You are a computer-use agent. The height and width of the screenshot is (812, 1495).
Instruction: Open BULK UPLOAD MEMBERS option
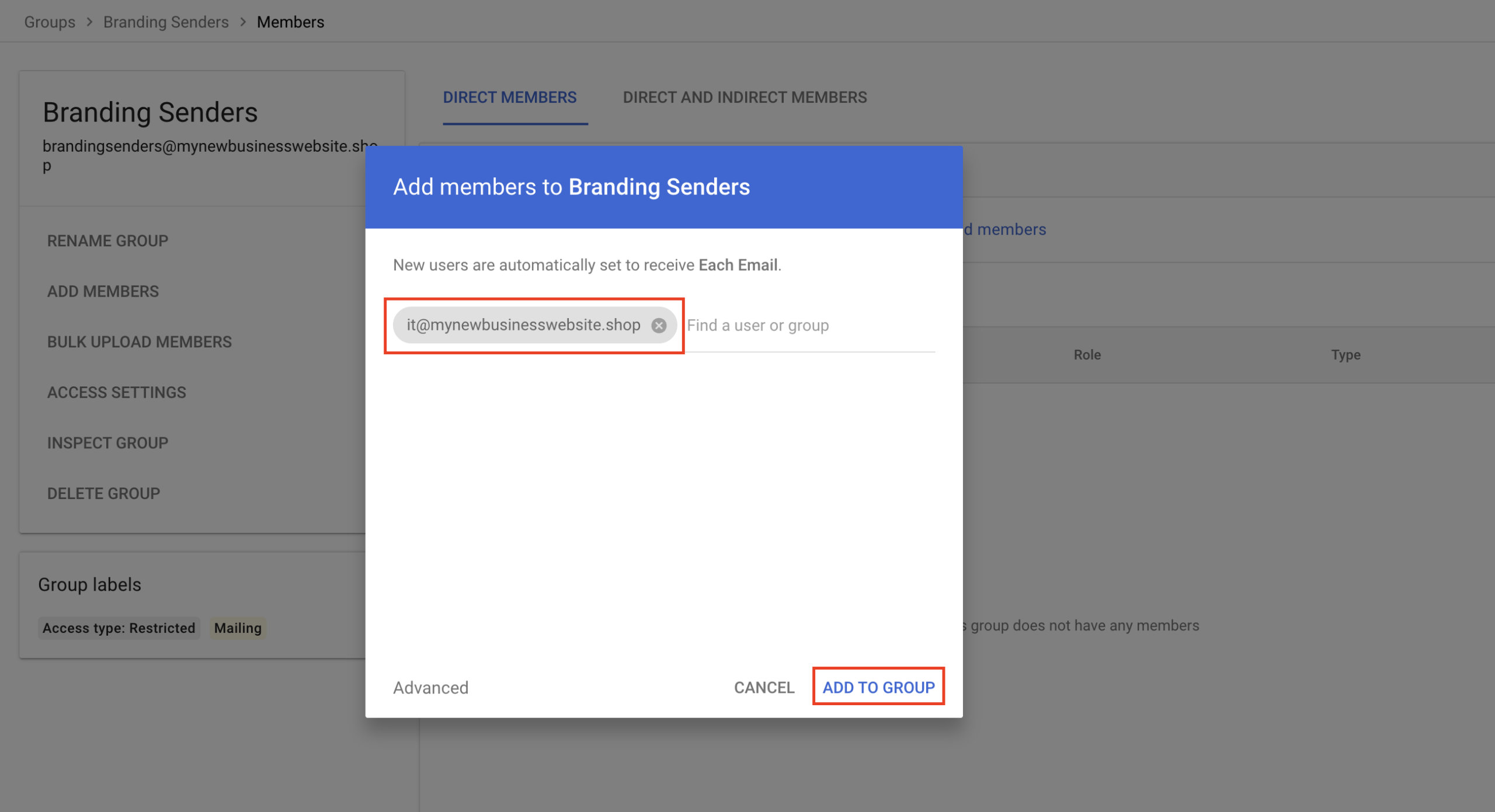click(x=140, y=341)
